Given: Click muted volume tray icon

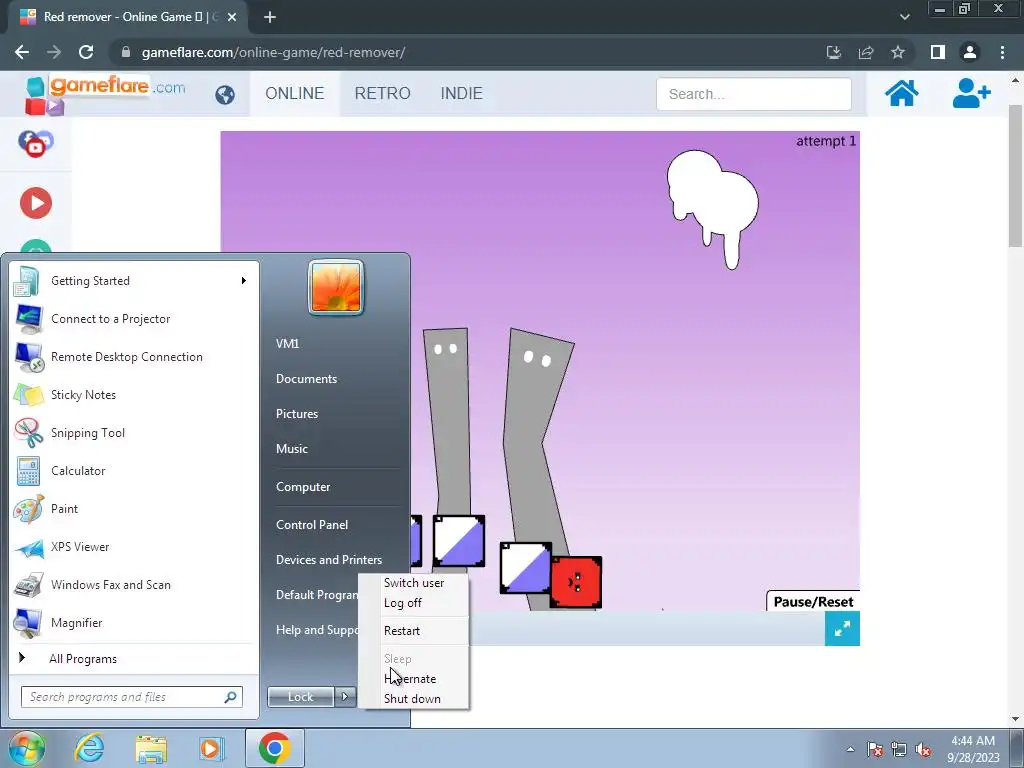Looking at the screenshot, I should pyautogui.click(x=923, y=749).
